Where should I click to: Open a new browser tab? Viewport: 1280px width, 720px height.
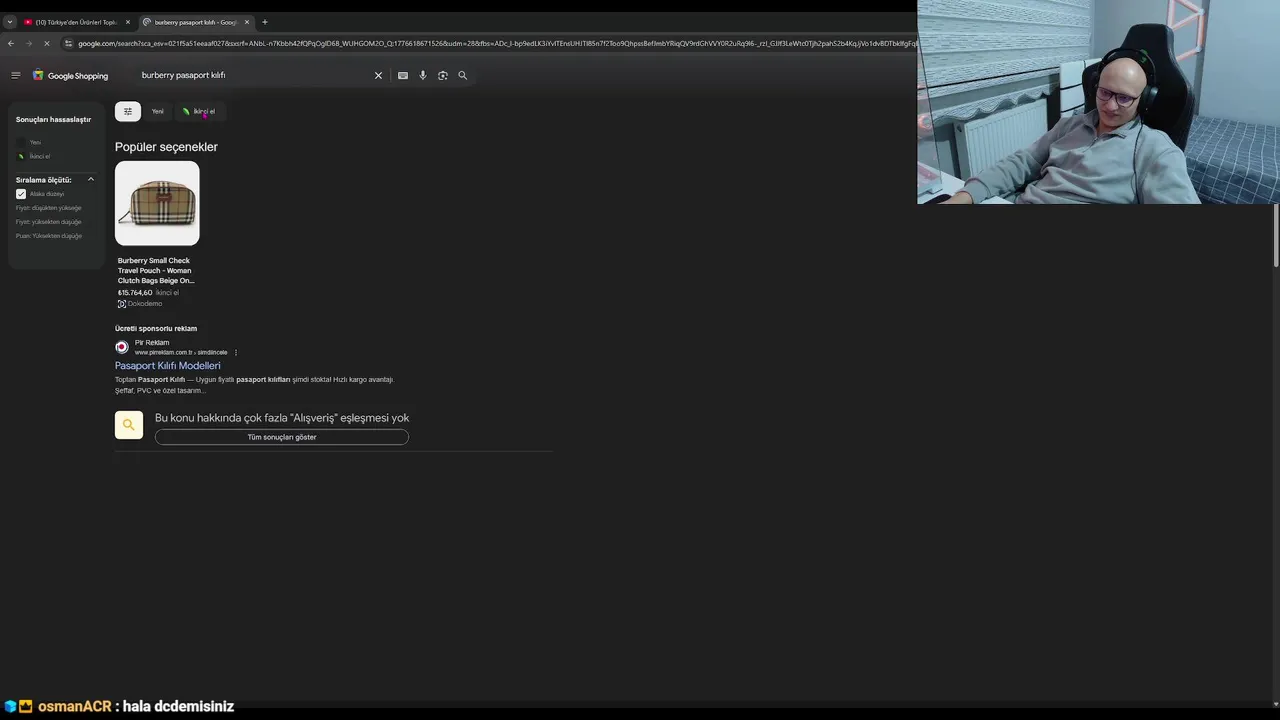pyautogui.click(x=265, y=22)
